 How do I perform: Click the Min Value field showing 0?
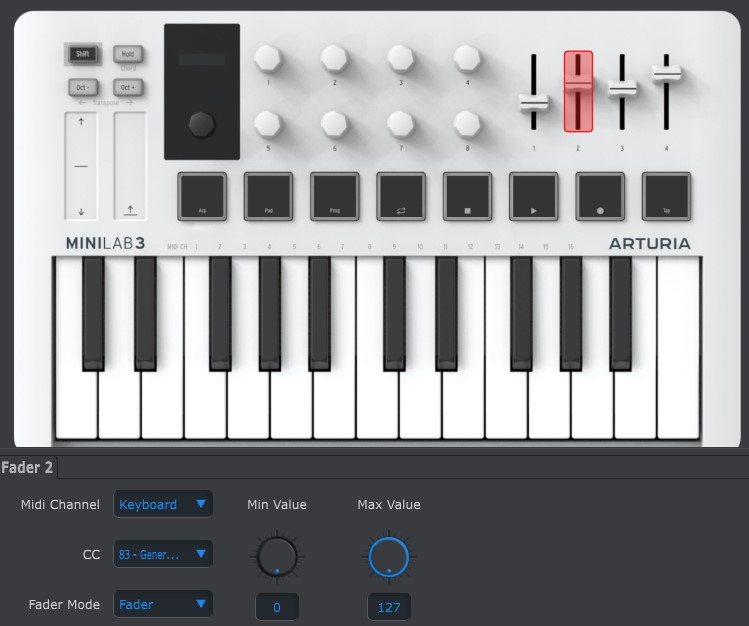(277, 607)
